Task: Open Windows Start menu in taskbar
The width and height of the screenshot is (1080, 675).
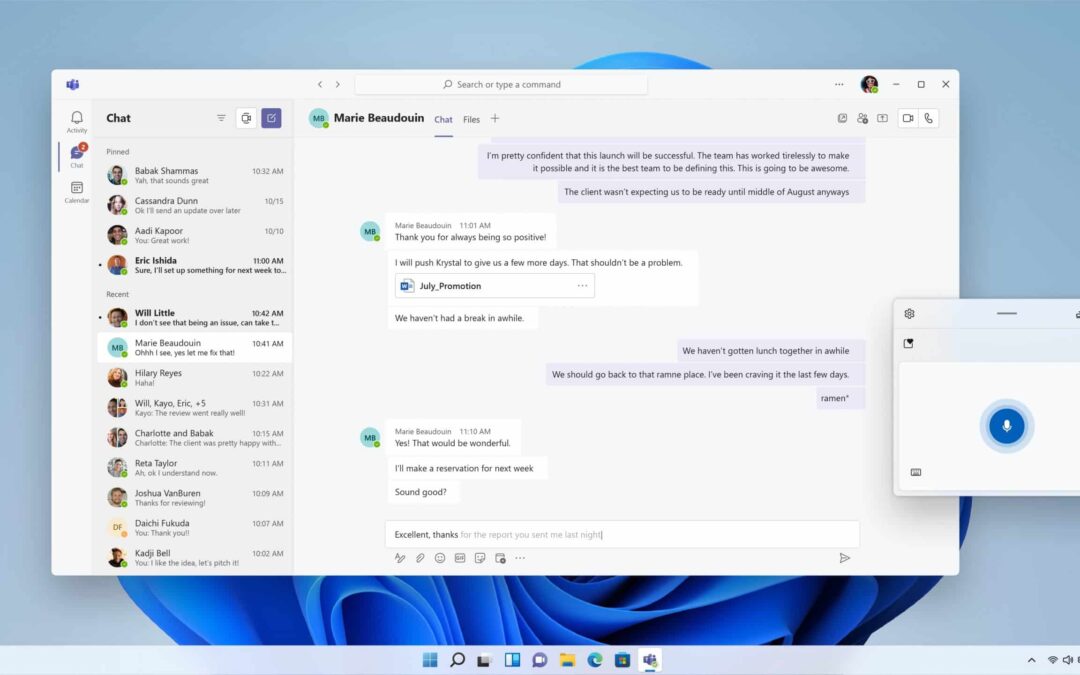Action: point(430,660)
